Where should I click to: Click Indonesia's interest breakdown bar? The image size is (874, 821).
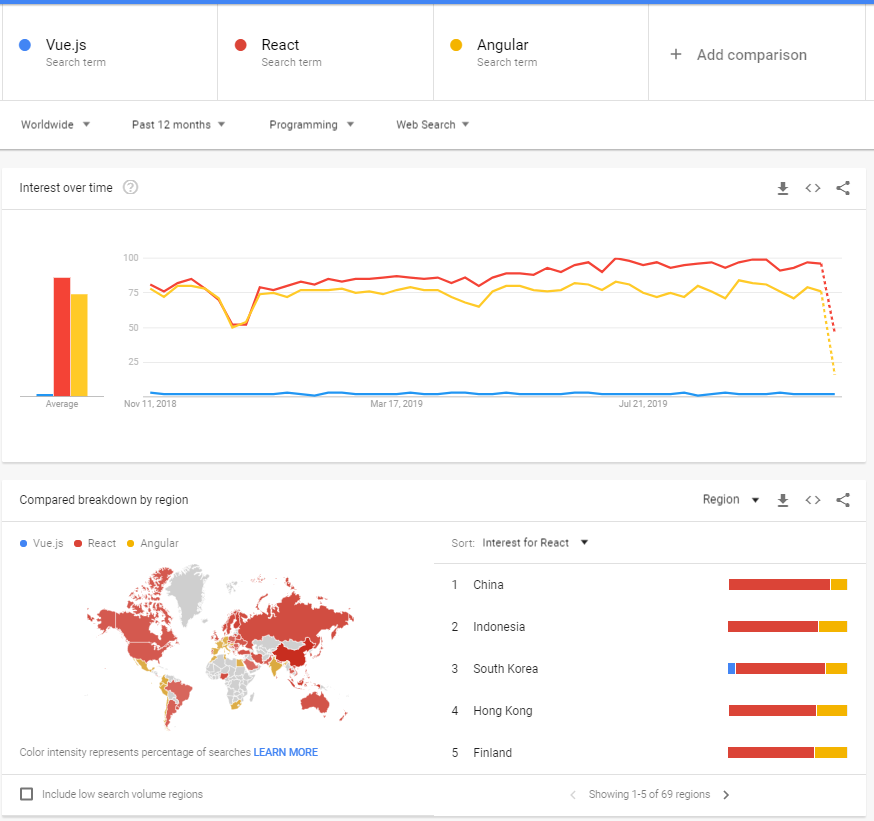click(788, 626)
